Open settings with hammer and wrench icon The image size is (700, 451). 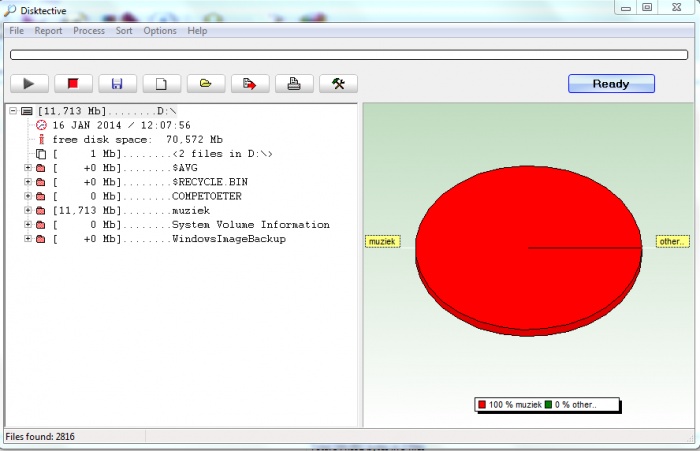338,84
